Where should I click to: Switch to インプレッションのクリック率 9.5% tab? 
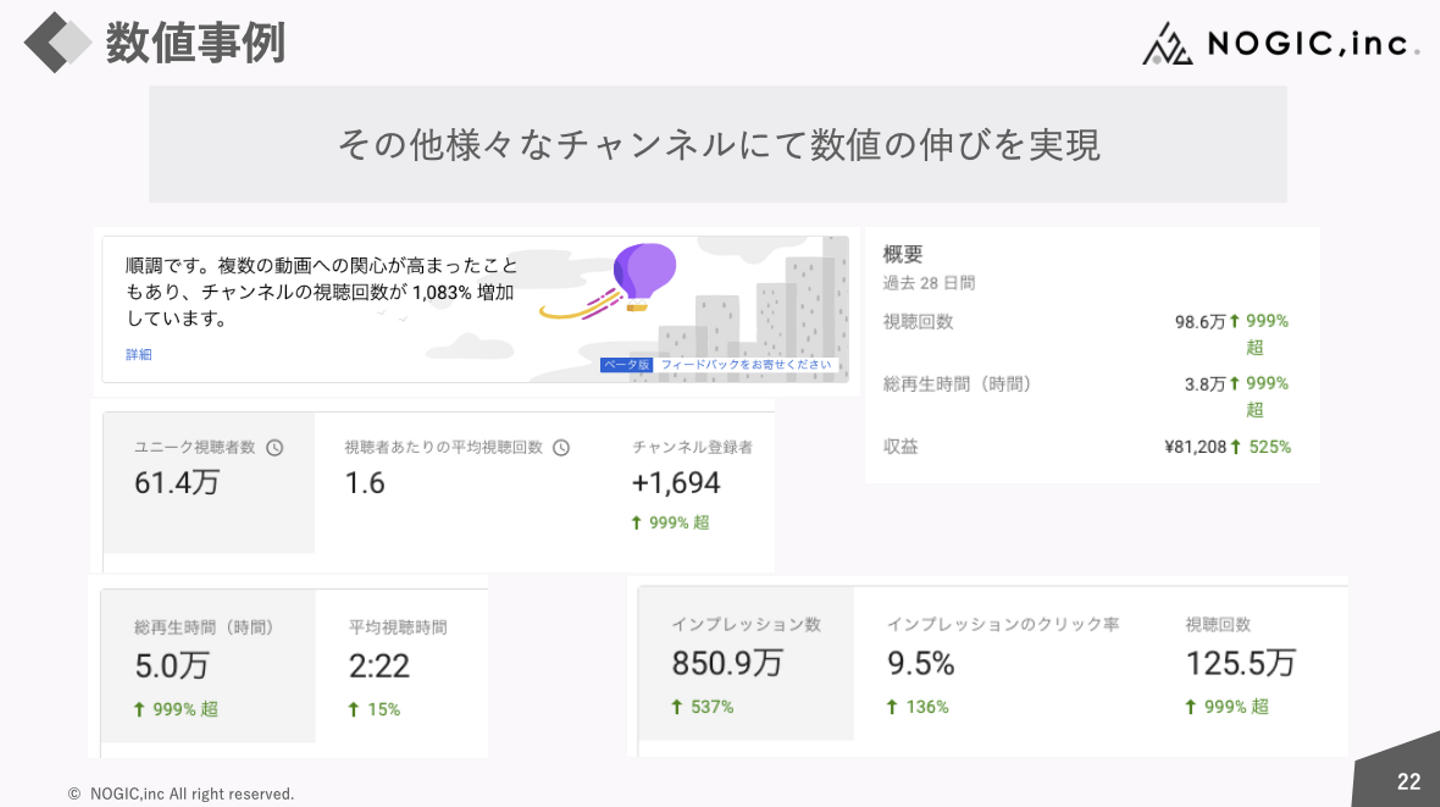(1002, 663)
